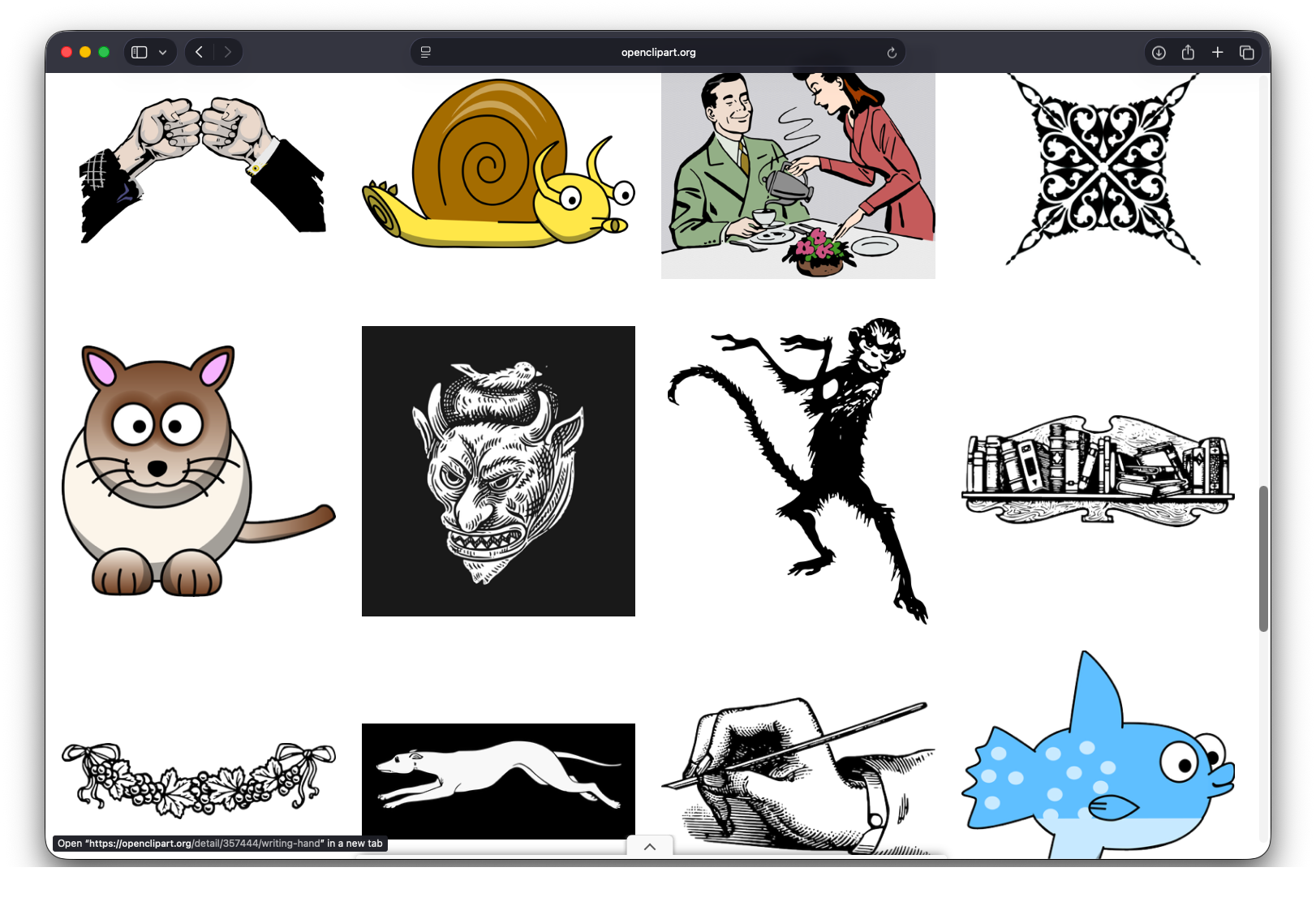Open the Share menu
Image resolution: width=1316 pixels, height=919 pixels.
1188,52
